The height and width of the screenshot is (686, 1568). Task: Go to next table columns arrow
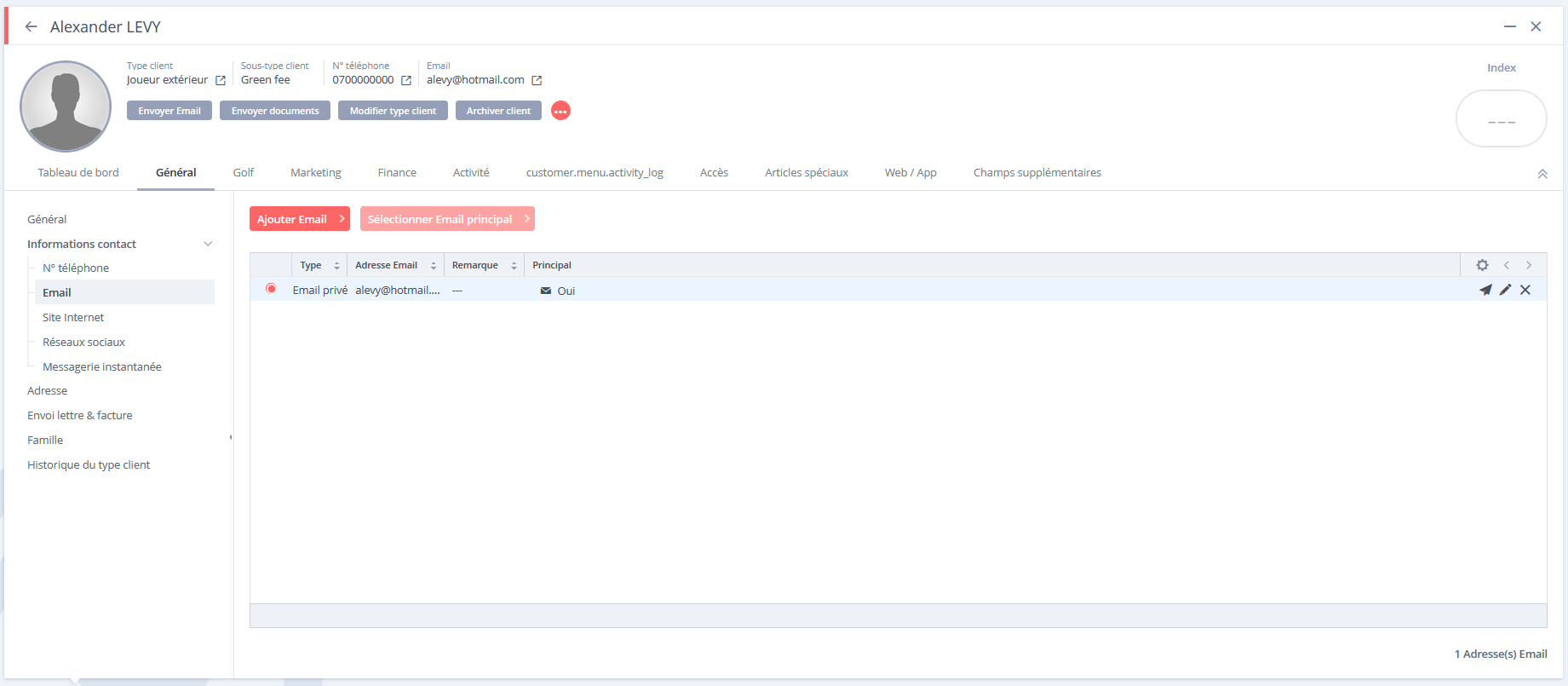pos(1529,265)
